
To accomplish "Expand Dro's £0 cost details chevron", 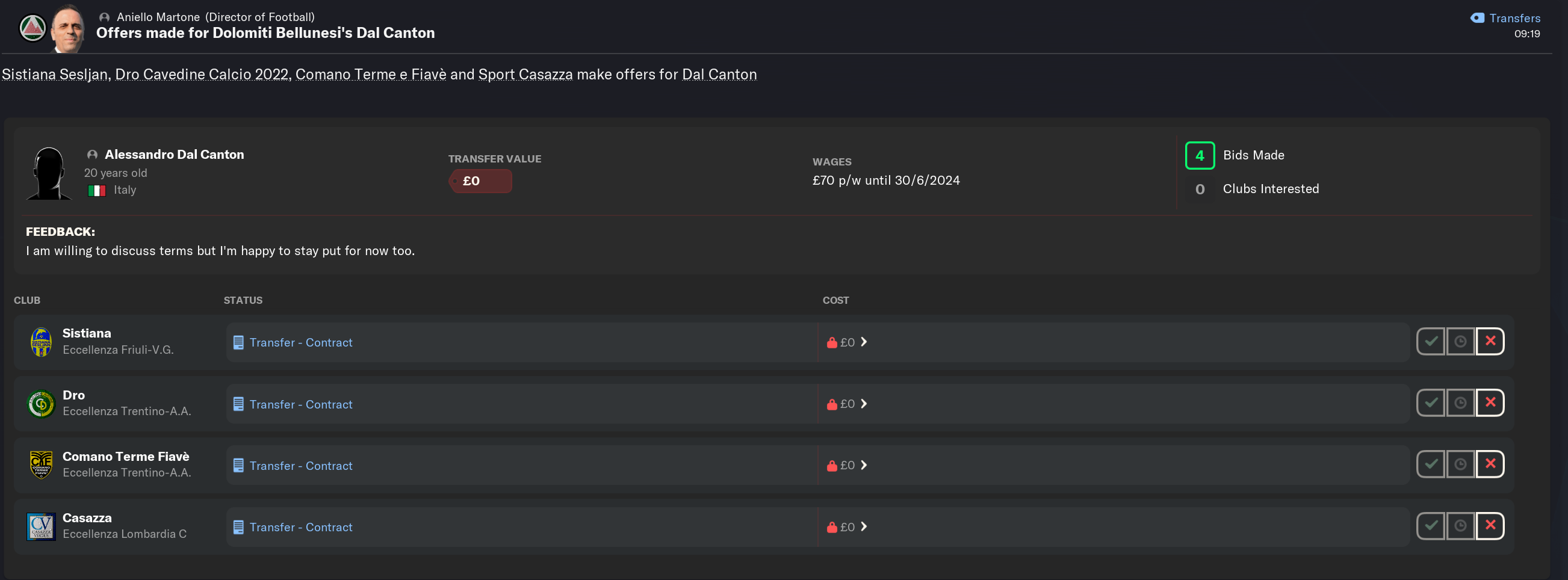I will coord(864,404).
